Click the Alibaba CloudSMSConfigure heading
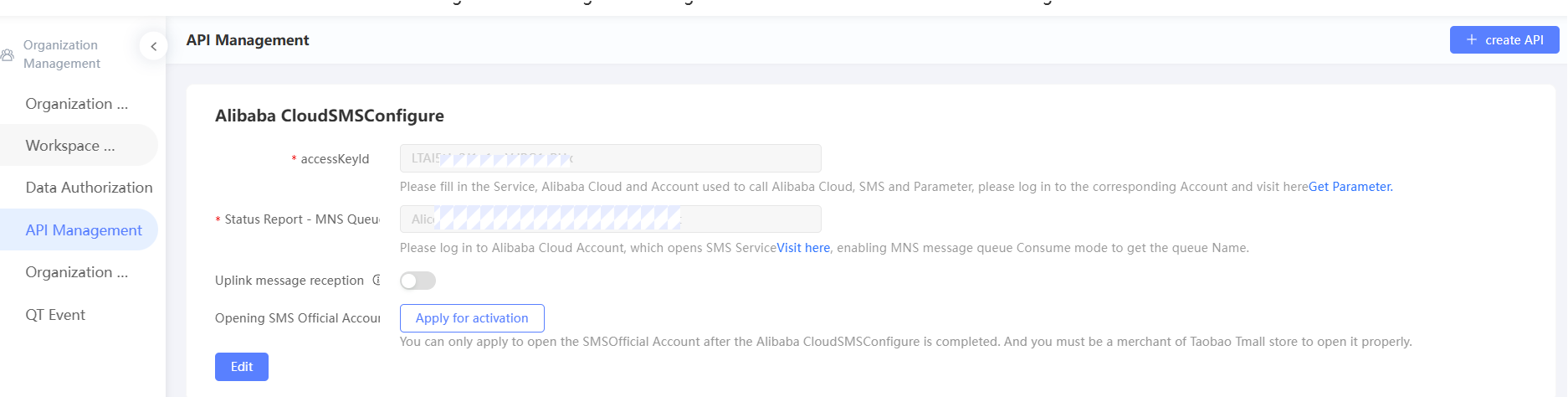Screen dimensions: 1568x397 (x=330, y=116)
